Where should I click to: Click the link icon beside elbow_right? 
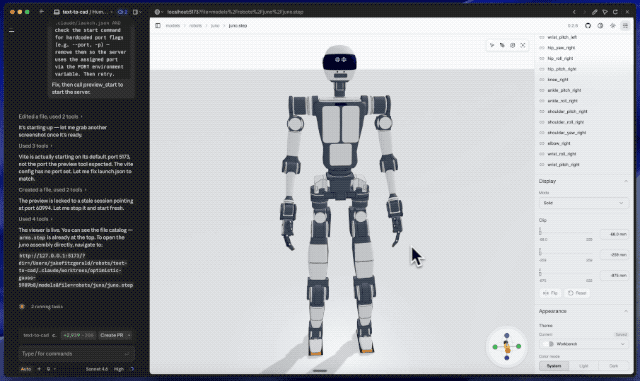pyautogui.click(x=542, y=143)
